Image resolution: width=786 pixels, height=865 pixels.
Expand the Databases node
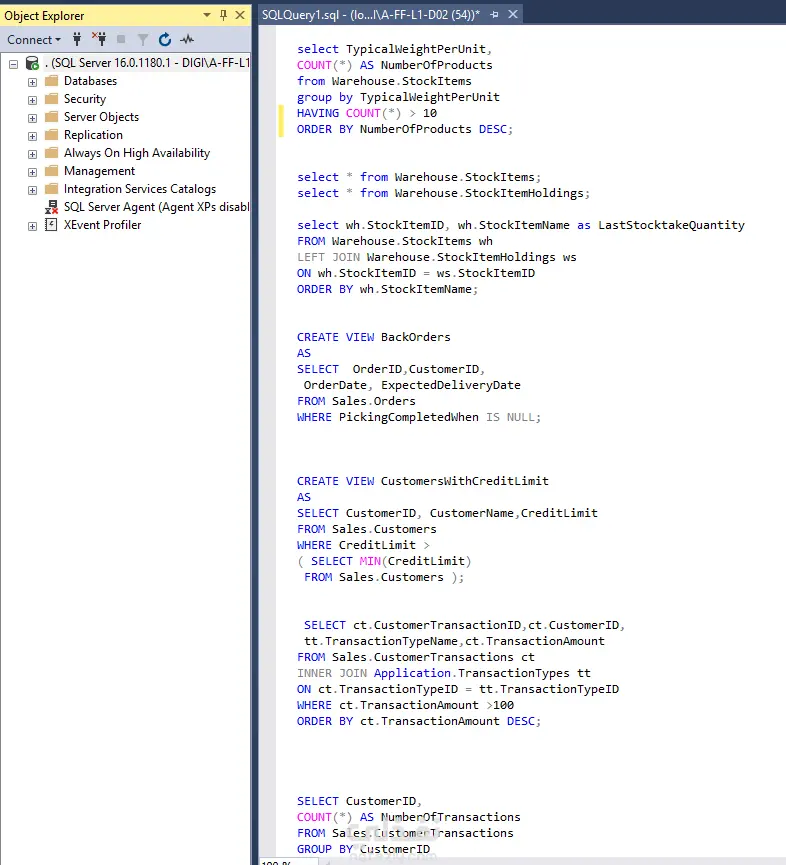[33, 82]
